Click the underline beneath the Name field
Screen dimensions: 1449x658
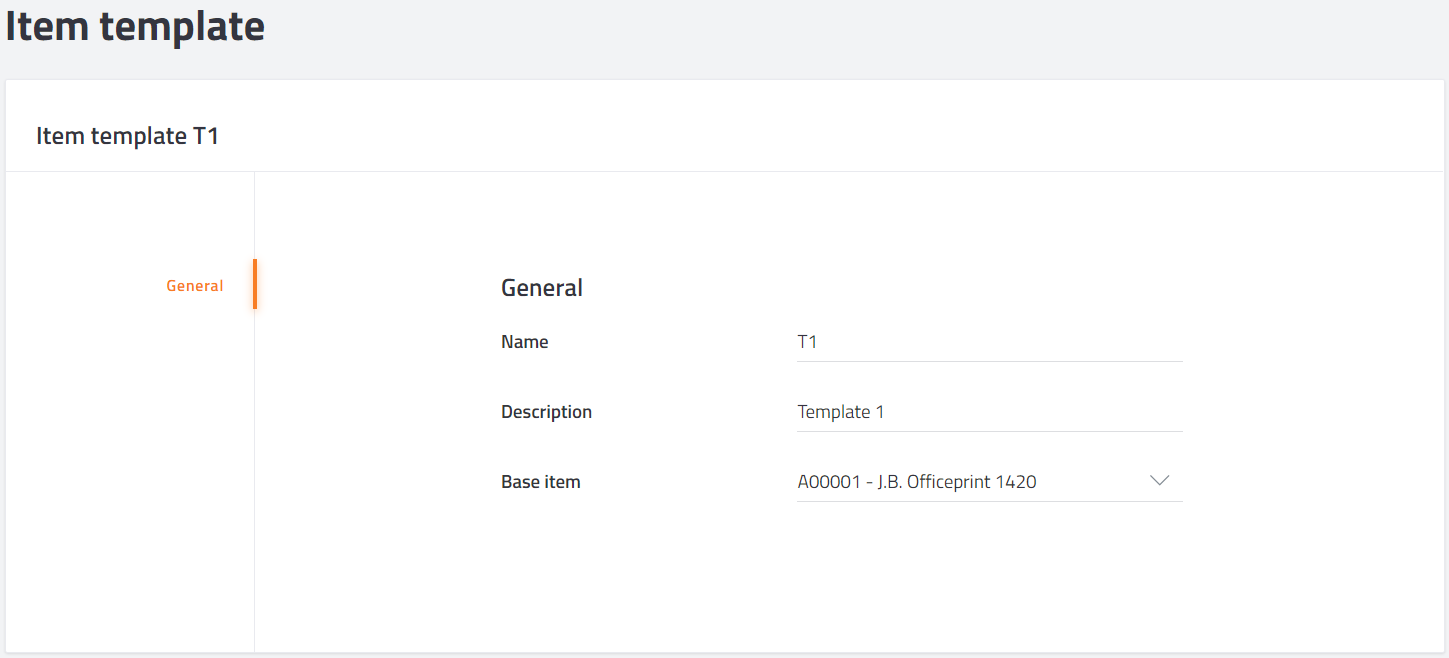[x=990, y=361]
